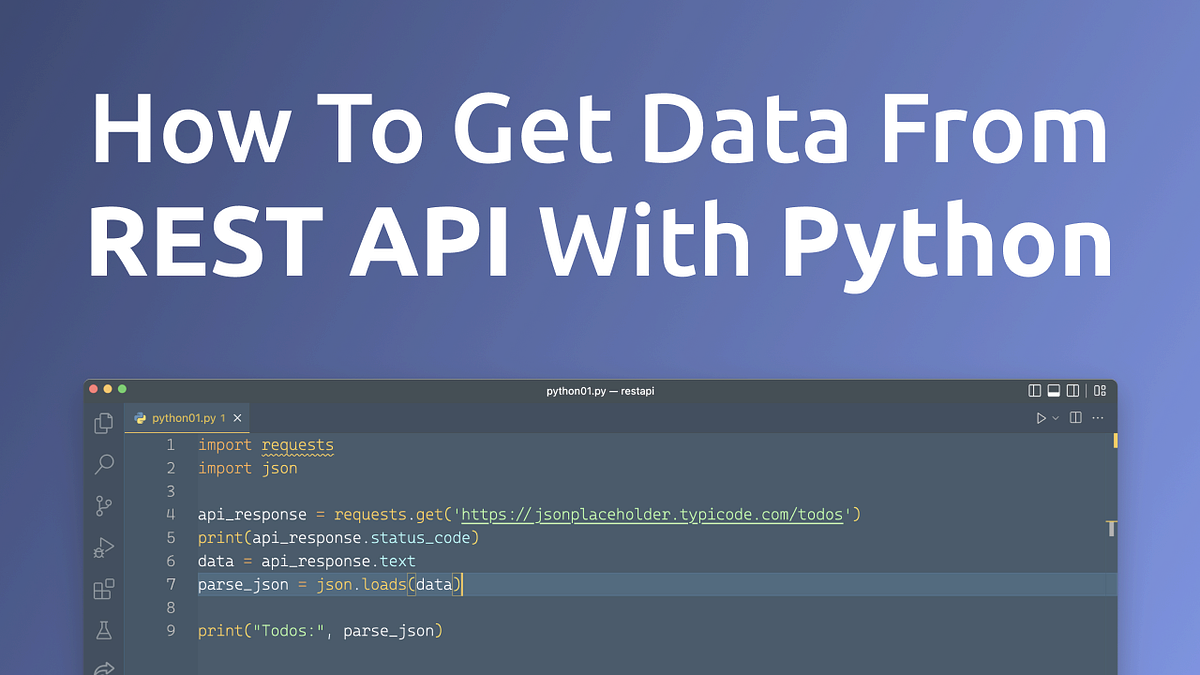Open the editor More Actions menu
This screenshot has width=1200, height=675.
point(1097,418)
